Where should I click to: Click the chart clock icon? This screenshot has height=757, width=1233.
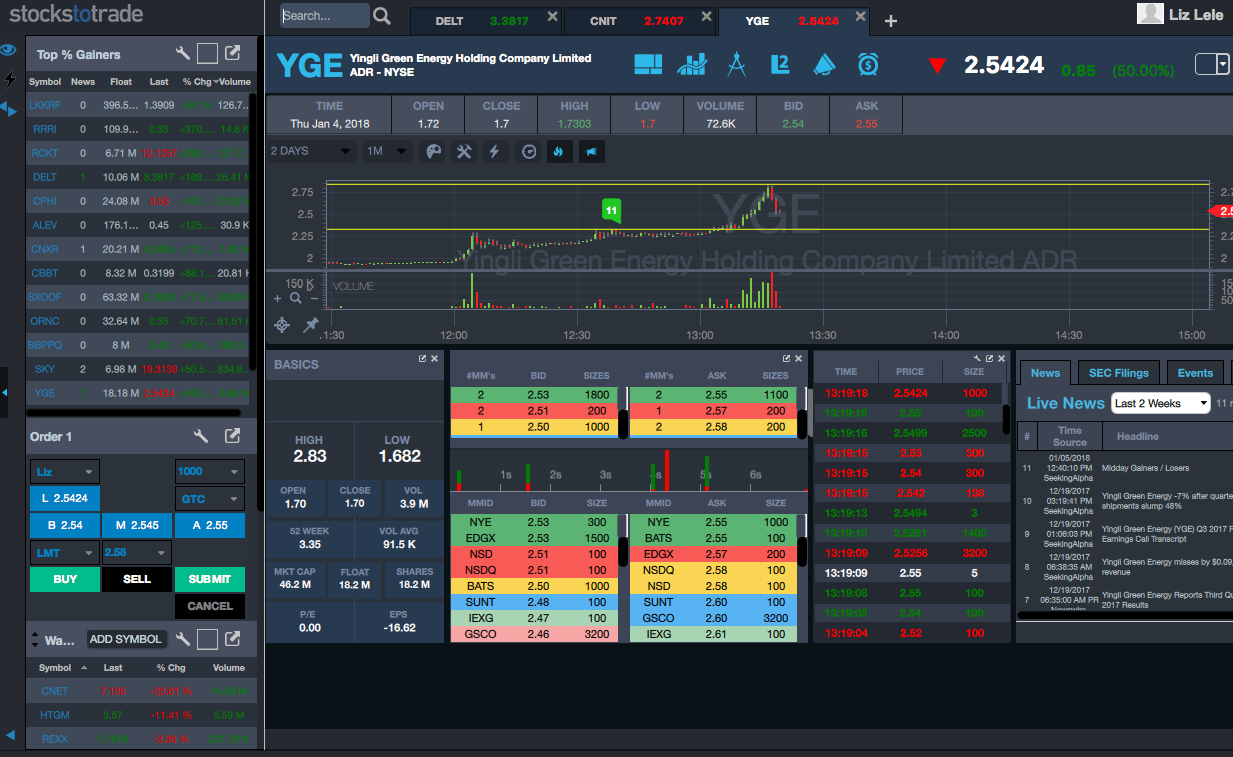coord(529,152)
